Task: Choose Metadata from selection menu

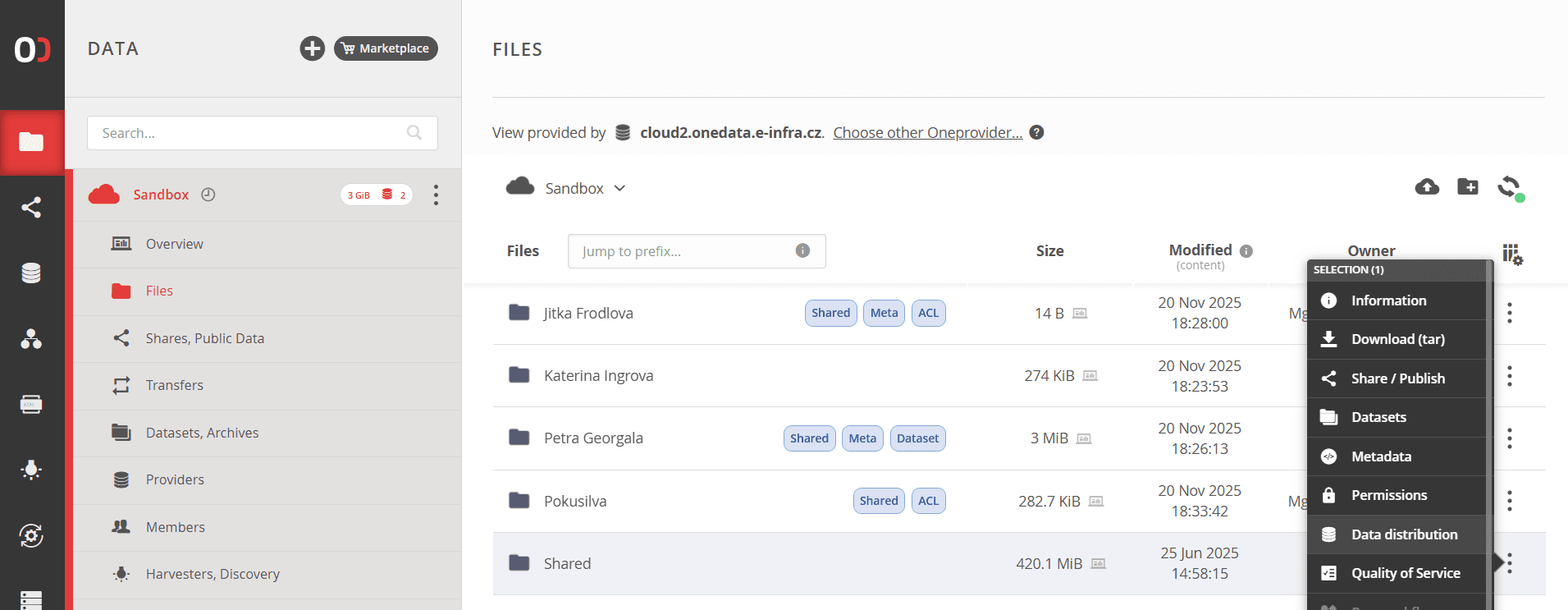Action: click(x=1397, y=456)
